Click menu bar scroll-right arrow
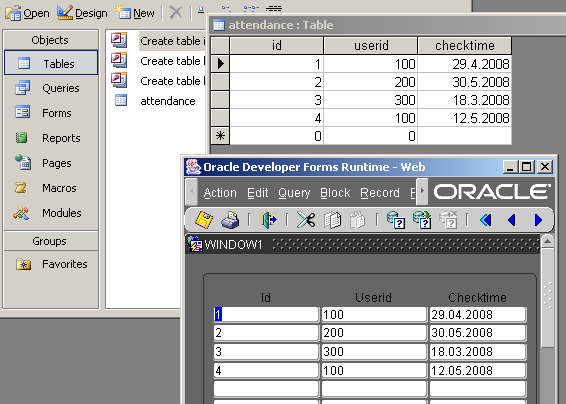Image resolution: width=566 pixels, height=404 pixels. pyautogui.click(x=422, y=191)
